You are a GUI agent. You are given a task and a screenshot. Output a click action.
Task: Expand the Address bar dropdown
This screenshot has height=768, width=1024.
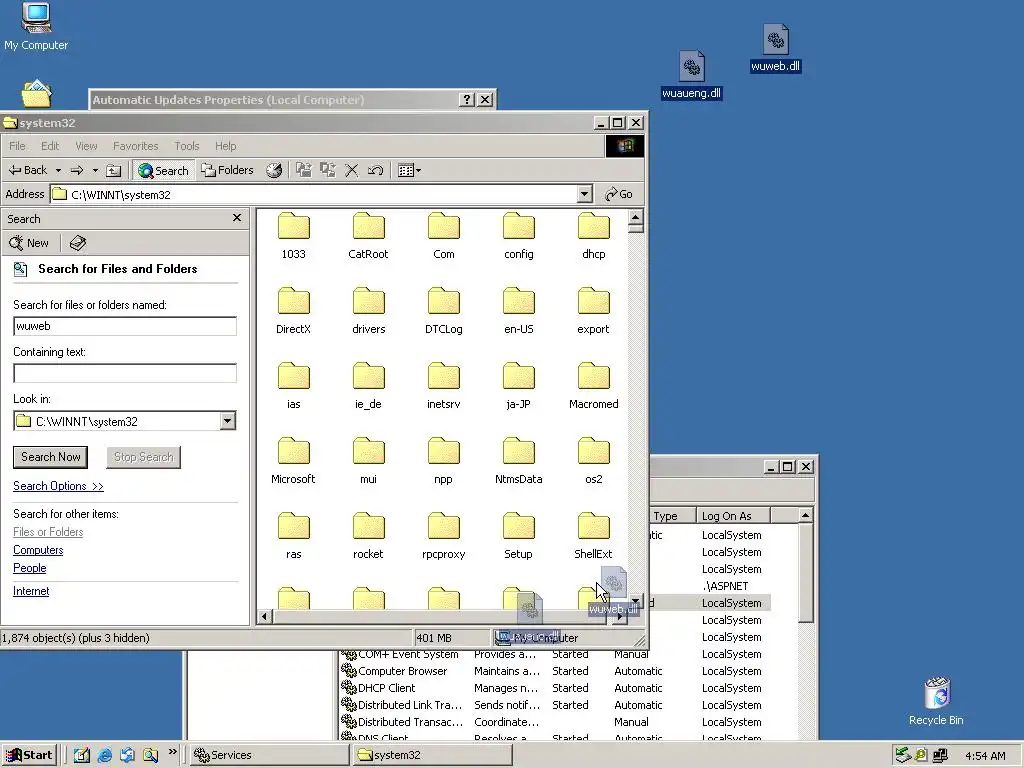pos(584,194)
